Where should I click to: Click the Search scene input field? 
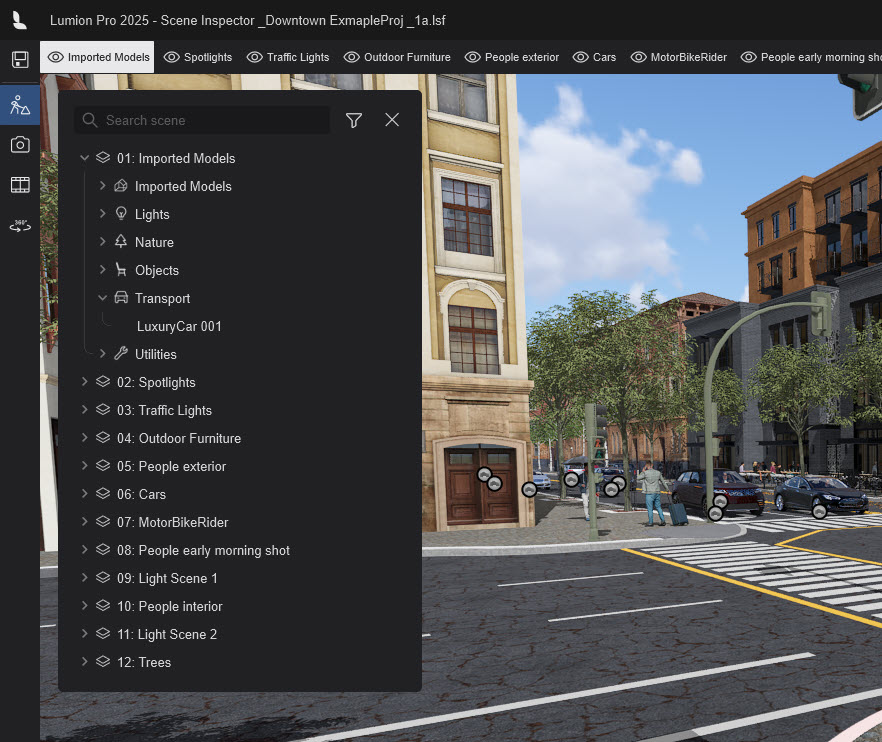point(210,120)
